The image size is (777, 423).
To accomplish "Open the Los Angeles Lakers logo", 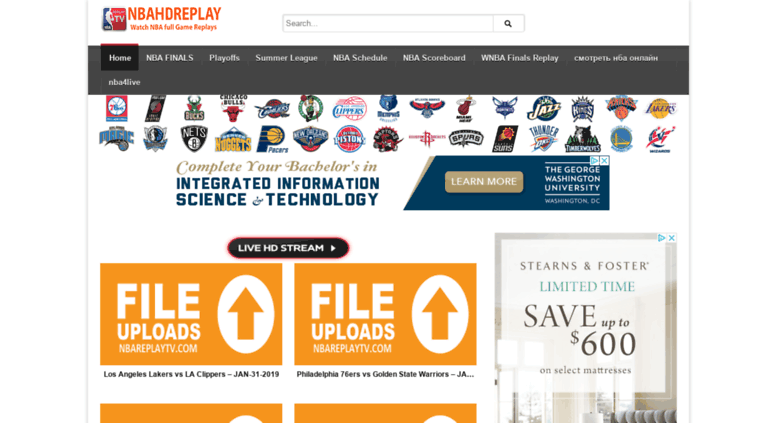I will click(x=660, y=109).
